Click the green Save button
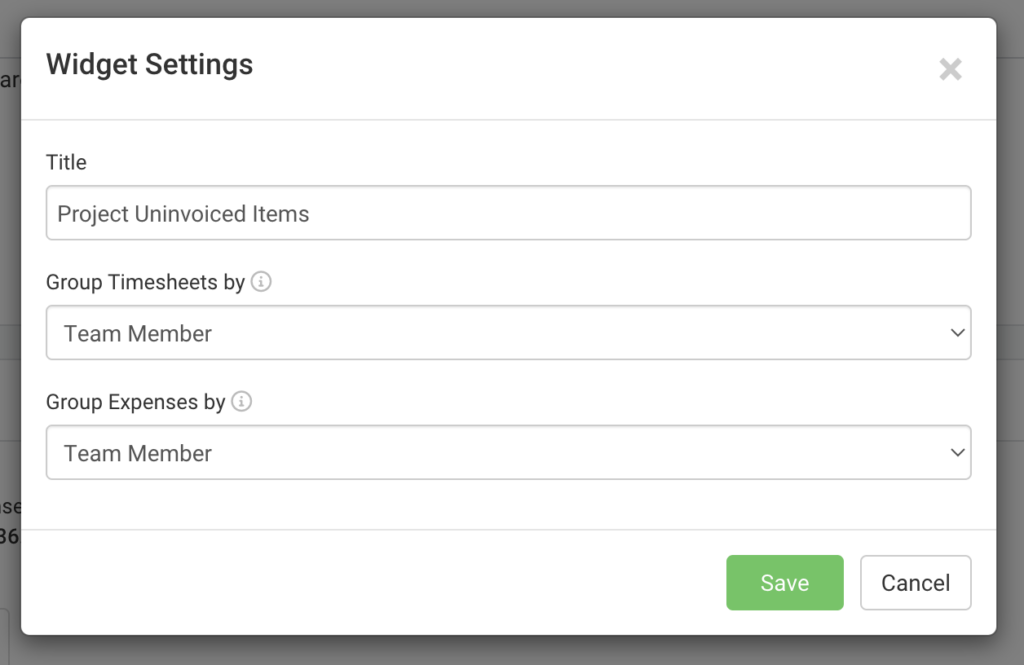 click(784, 583)
